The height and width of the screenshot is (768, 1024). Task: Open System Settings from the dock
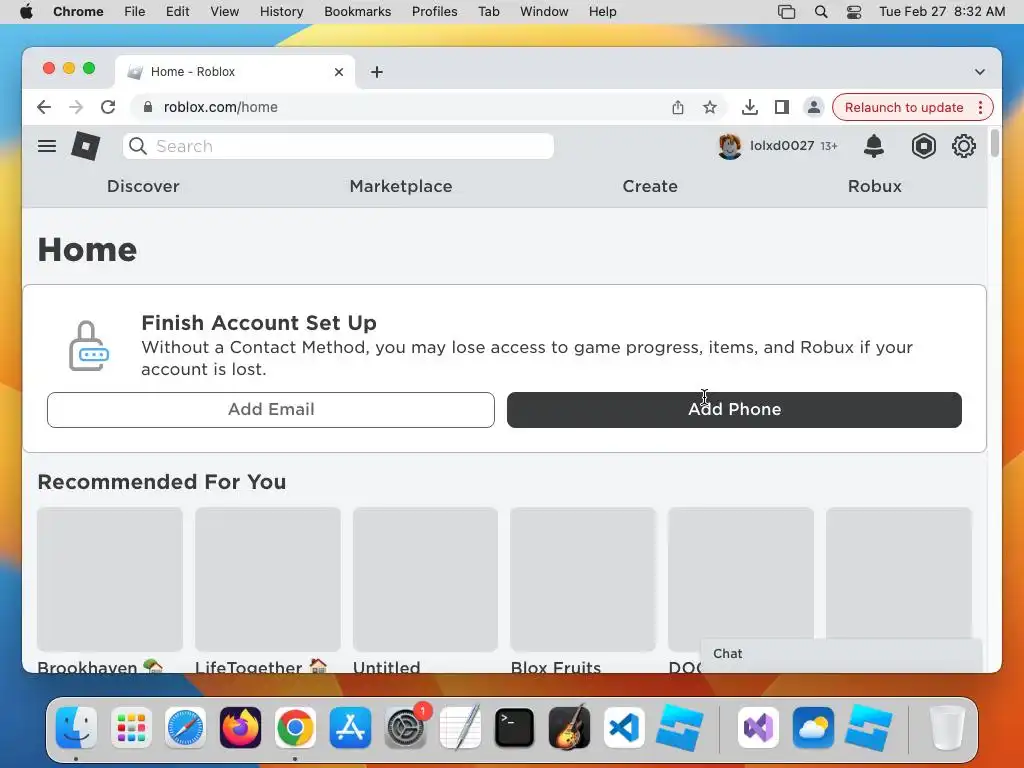(x=405, y=727)
